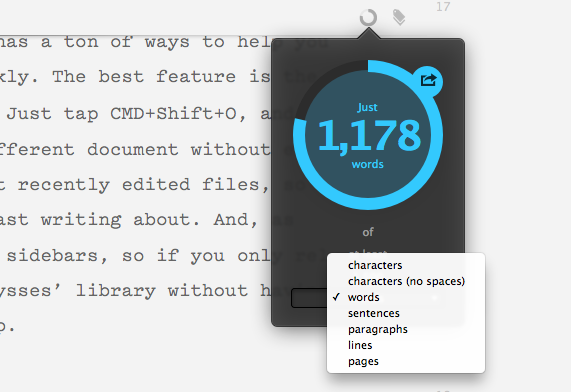Click the goal number input field
The width and height of the screenshot is (571, 392).
tap(309, 298)
